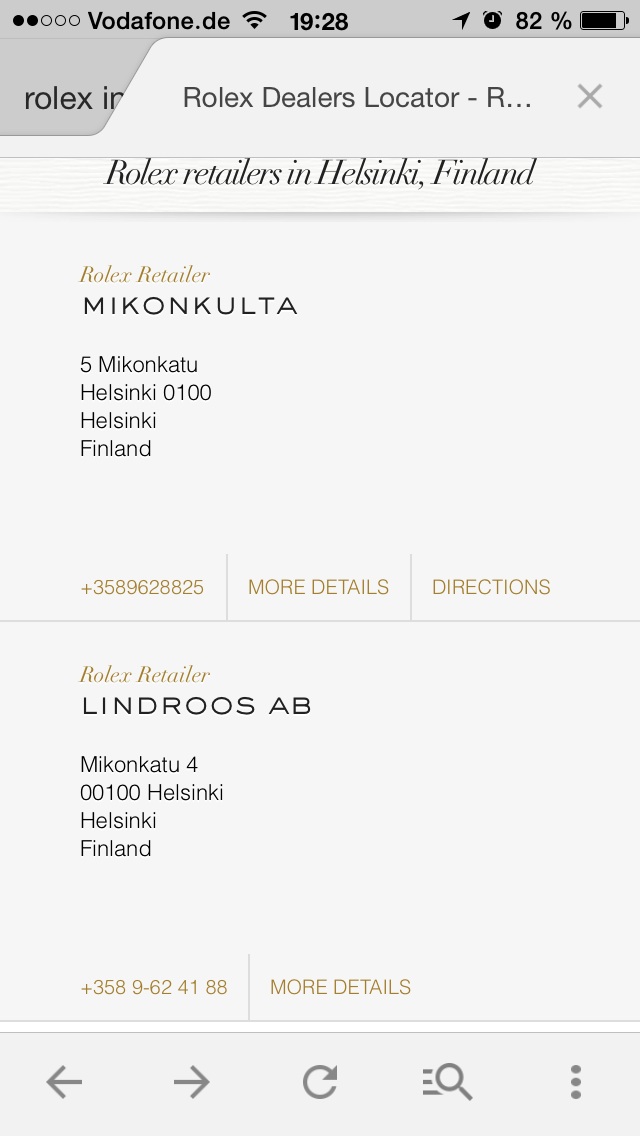Open the three-dot browser menu
The height and width of the screenshot is (1136, 640).
click(x=575, y=1081)
